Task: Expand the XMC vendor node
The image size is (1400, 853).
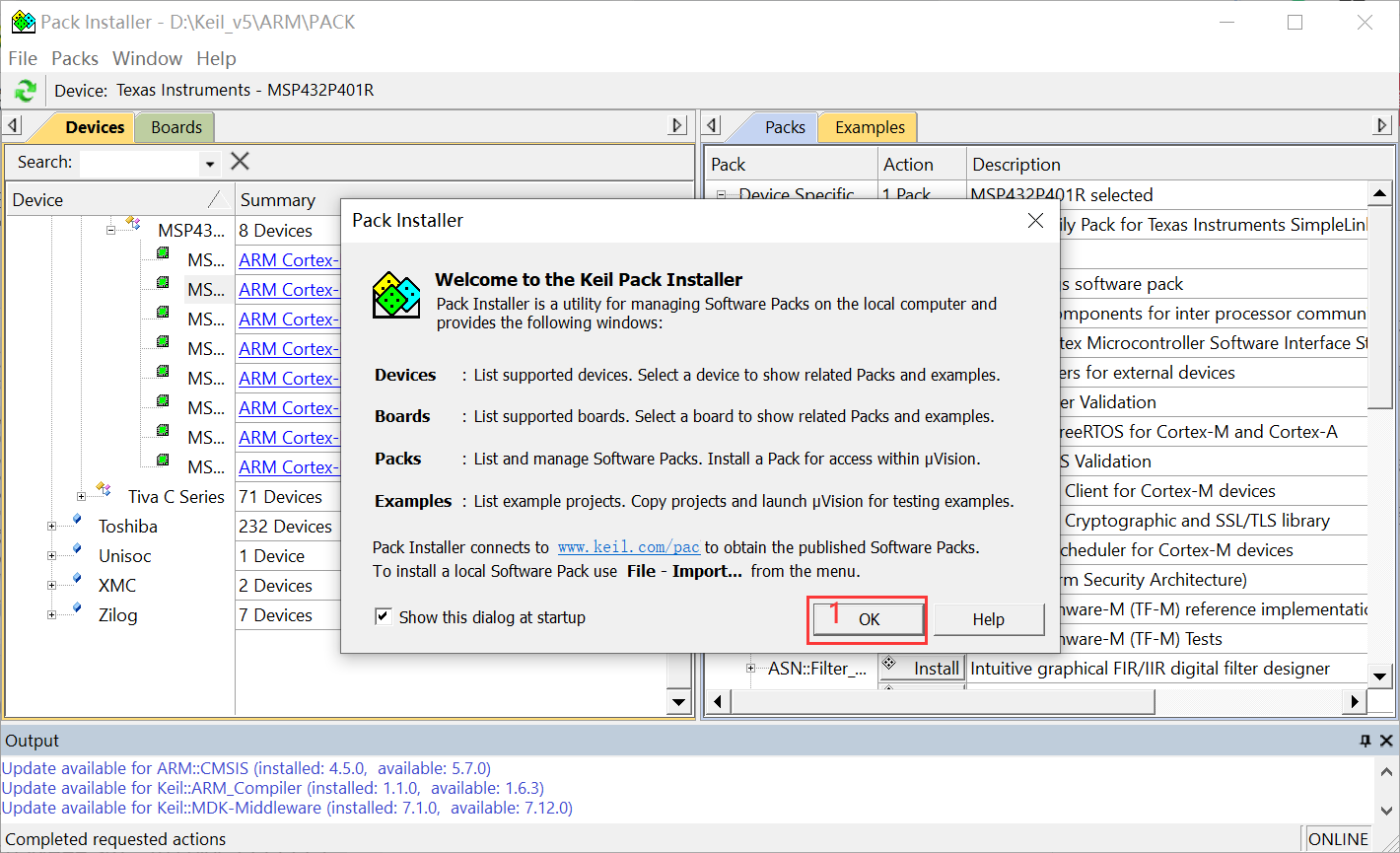Action: click(x=52, y=585)
